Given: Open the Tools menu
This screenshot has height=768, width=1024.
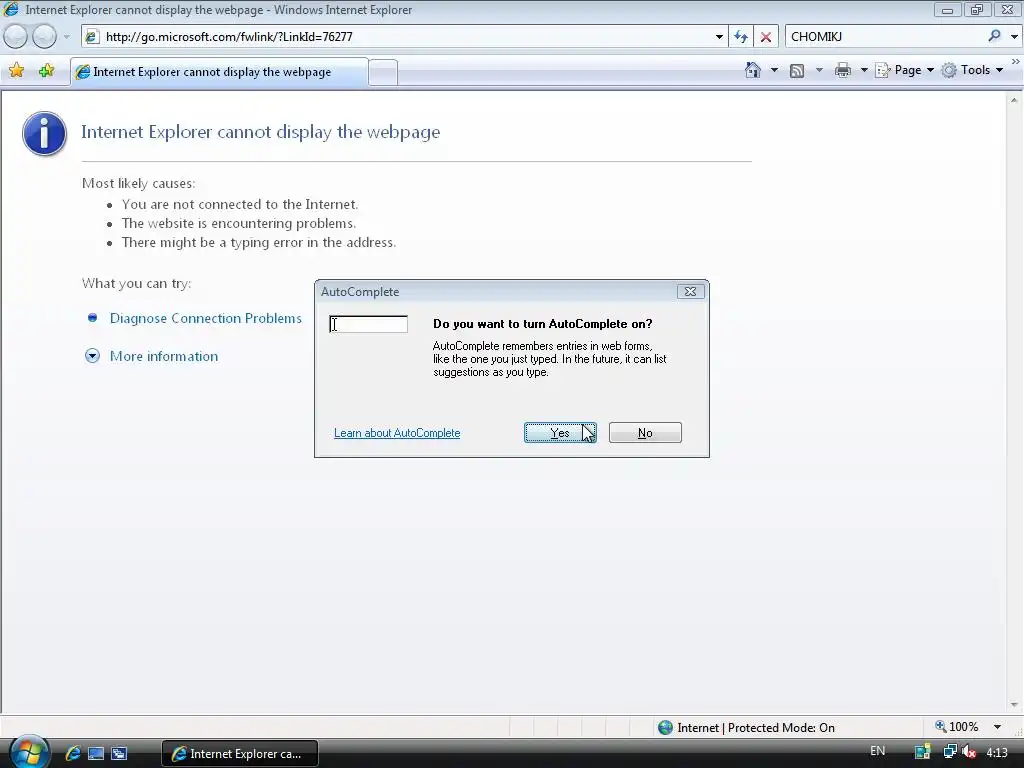Looking at the screenshot, I should click(x=972, y=70).
